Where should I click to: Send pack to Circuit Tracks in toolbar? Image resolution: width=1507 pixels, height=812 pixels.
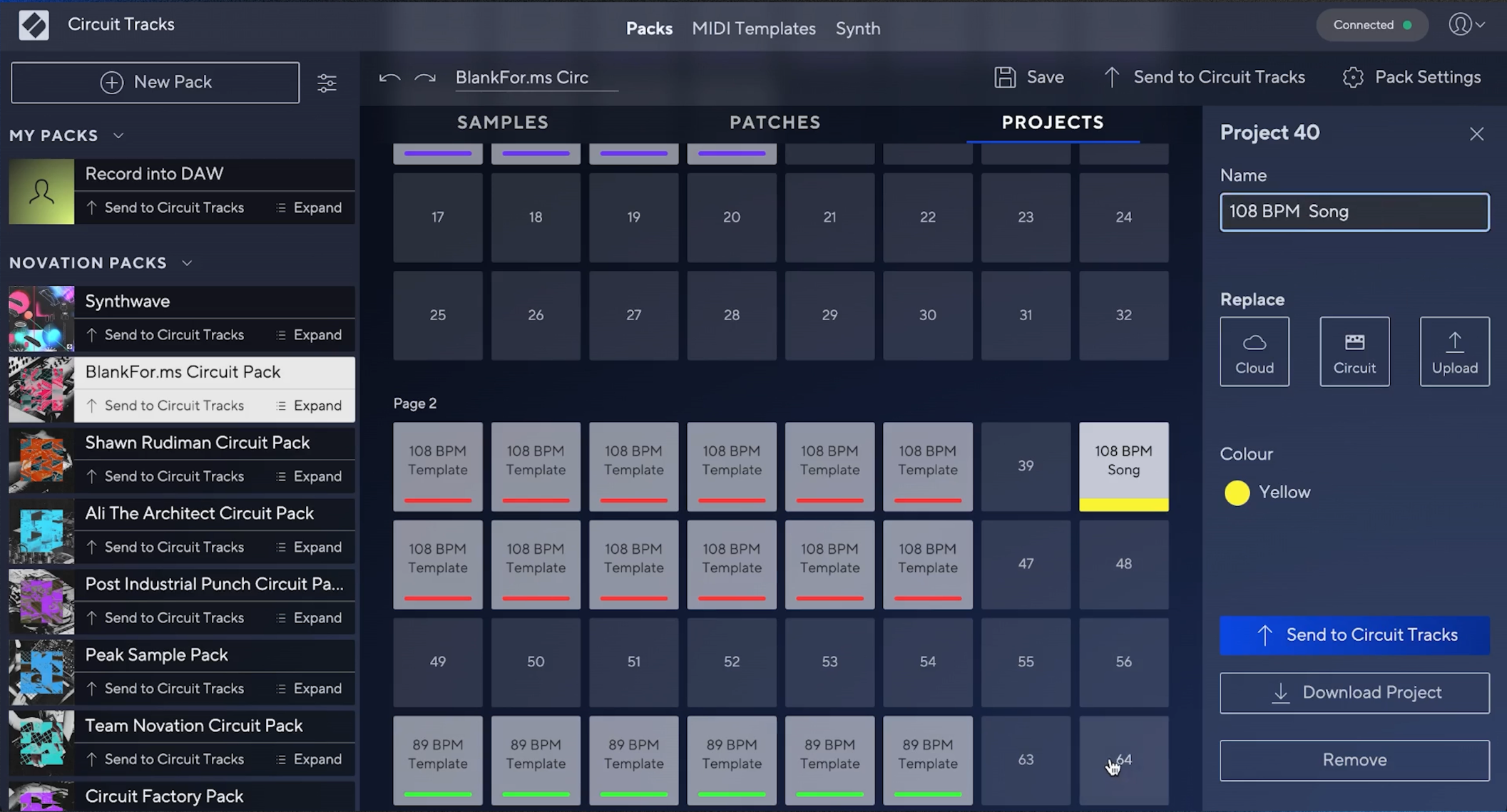coord(1204,77)
